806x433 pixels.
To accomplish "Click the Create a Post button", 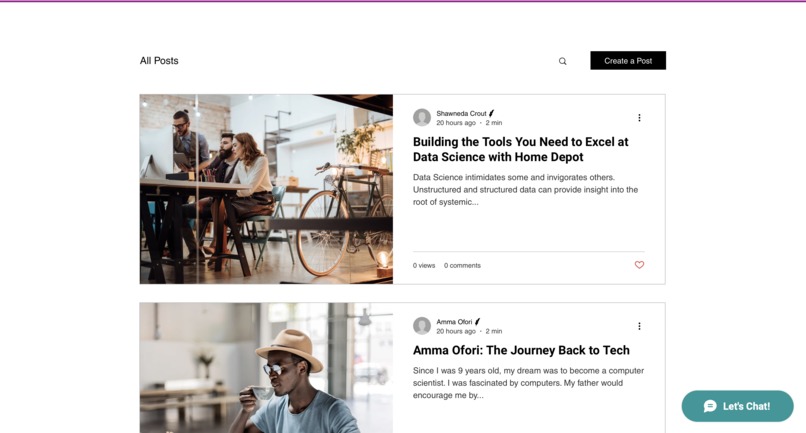I will coord(628,61).
